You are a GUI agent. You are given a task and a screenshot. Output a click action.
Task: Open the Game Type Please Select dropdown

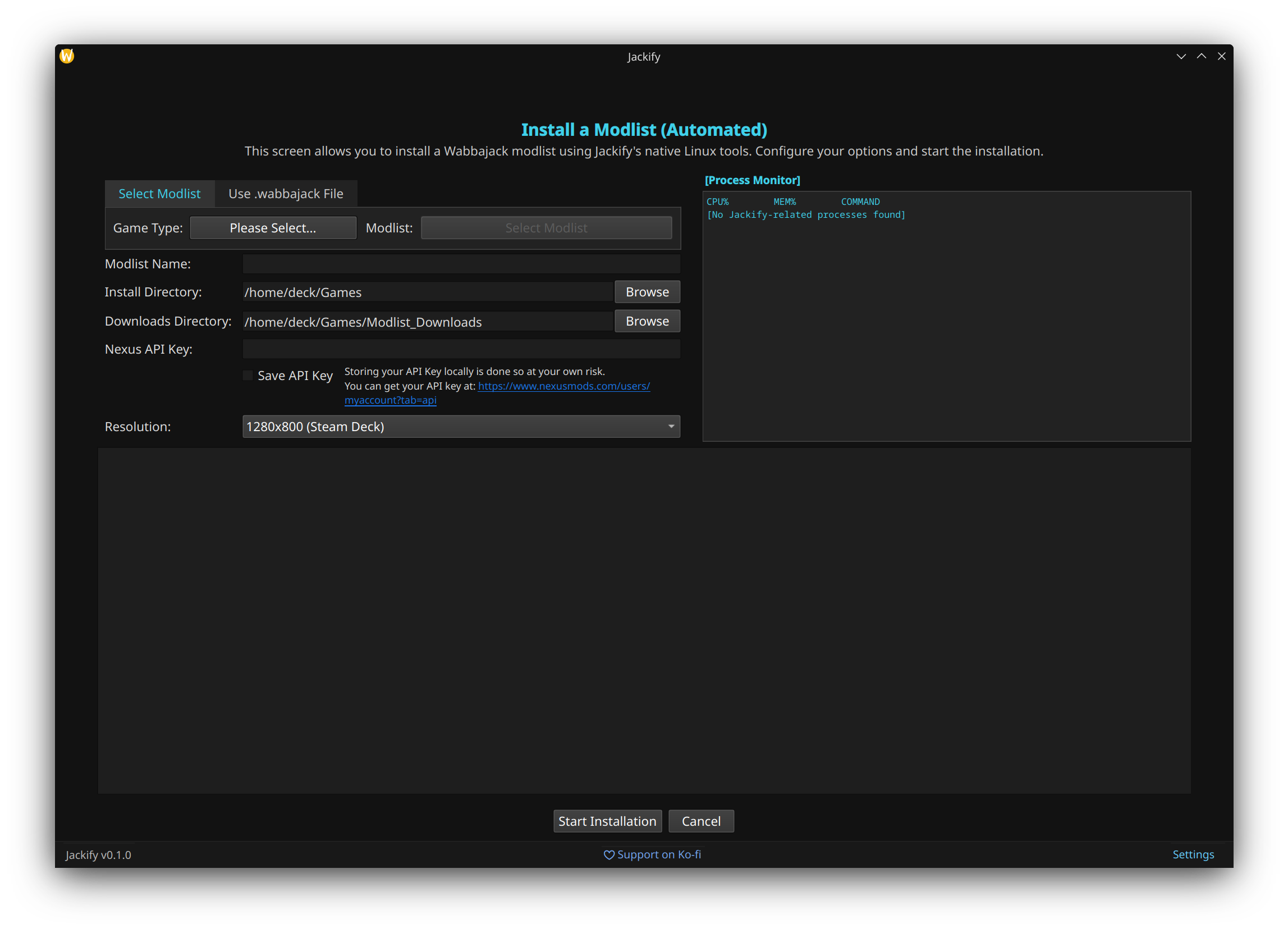(x=273, y=228)
